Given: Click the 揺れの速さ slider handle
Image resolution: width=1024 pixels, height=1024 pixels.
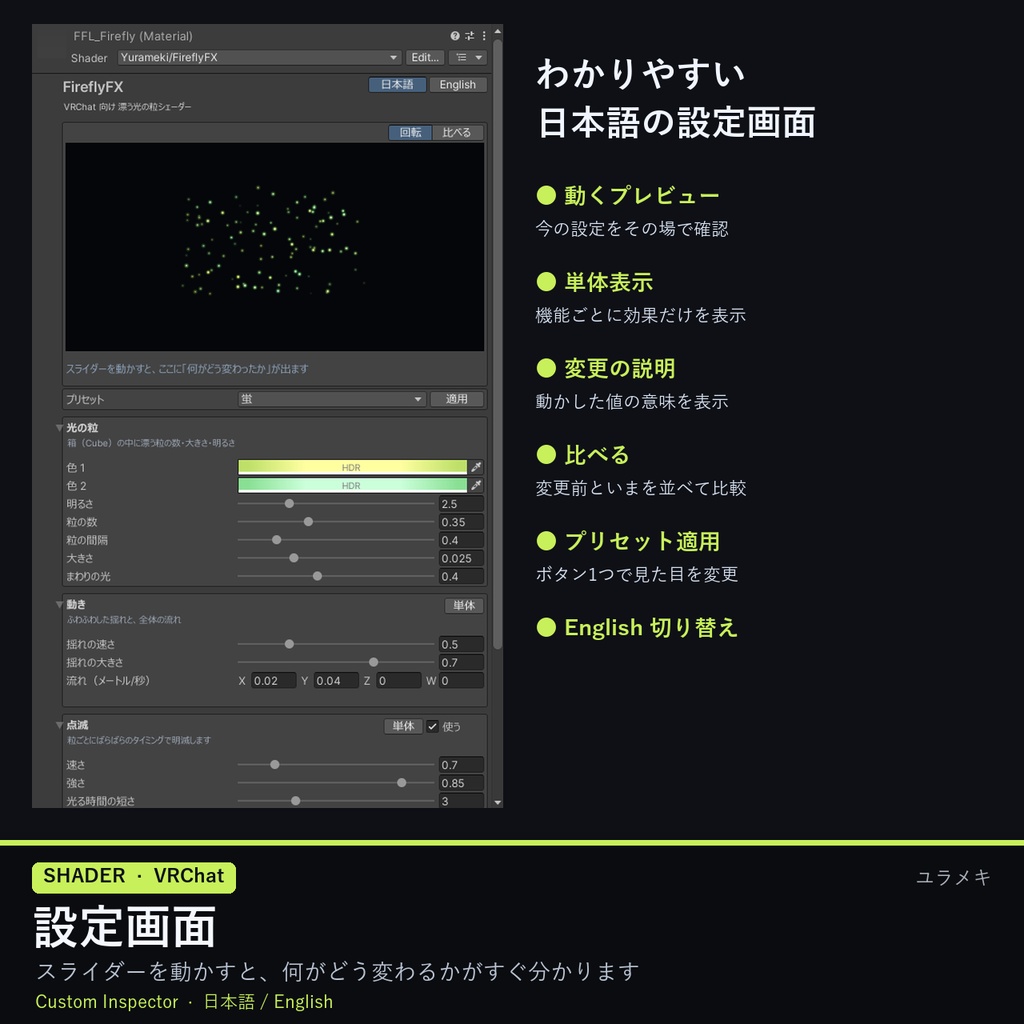Looking at the screenshot, I should tap(289, 644).
